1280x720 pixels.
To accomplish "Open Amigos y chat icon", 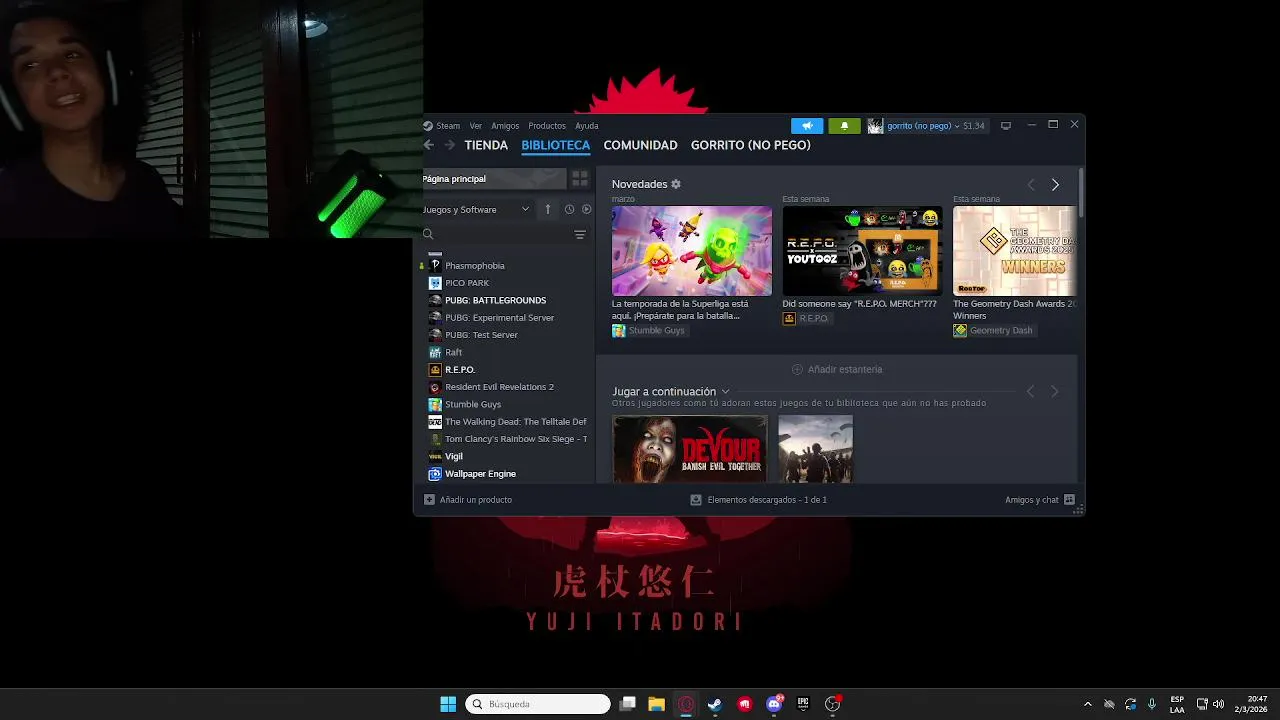I will point(1069,499).
